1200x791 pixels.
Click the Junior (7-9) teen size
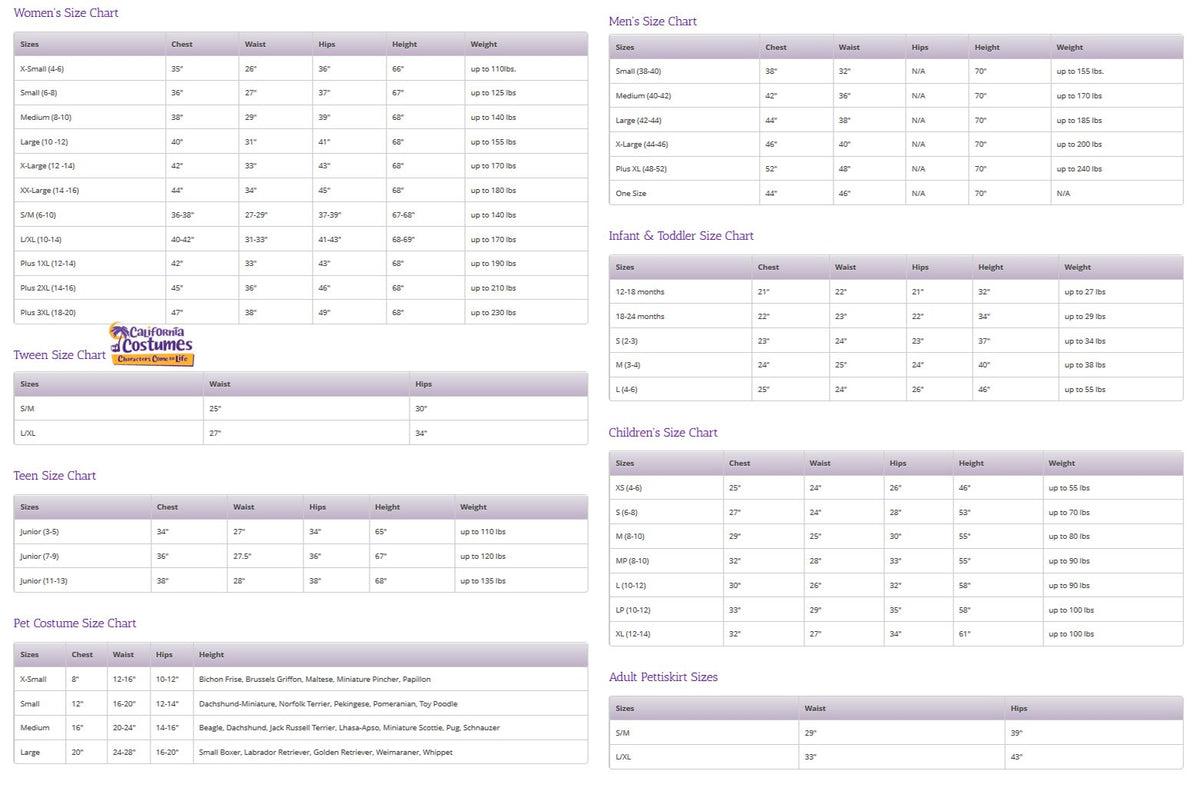pos(40,556)
